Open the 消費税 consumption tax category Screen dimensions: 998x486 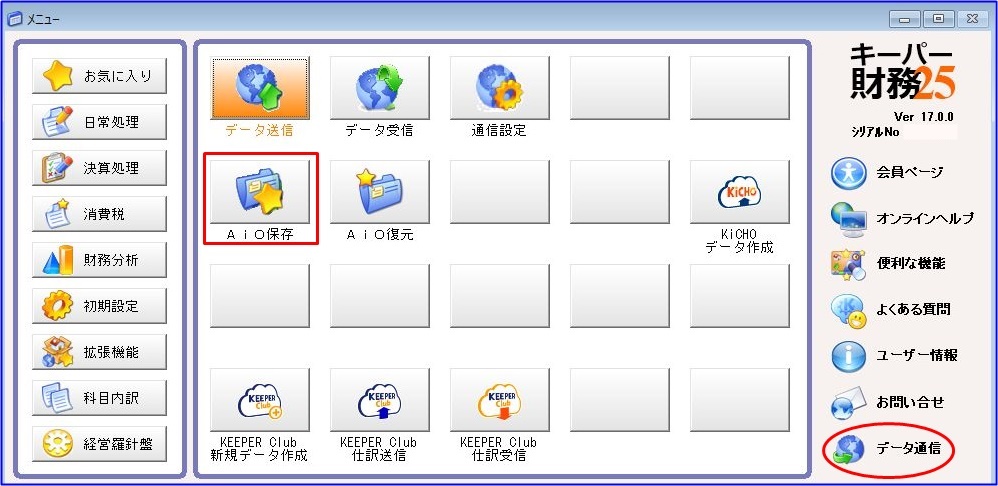[99, 214]
